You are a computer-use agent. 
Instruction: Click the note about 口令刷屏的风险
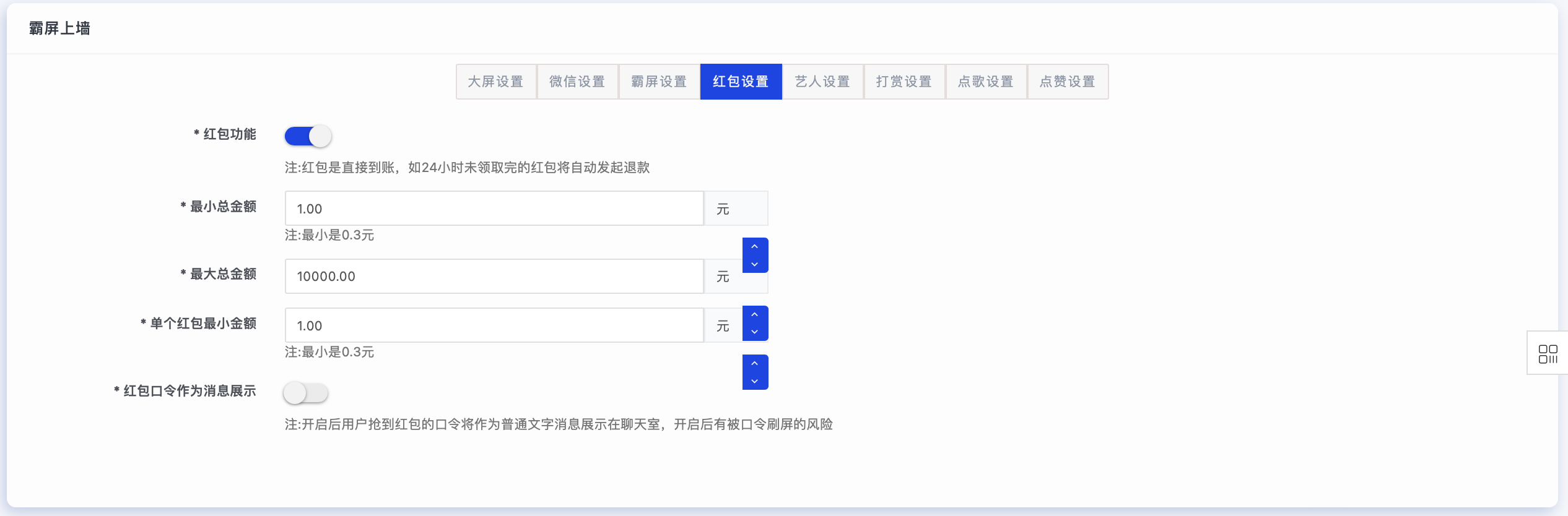(559, 424)
